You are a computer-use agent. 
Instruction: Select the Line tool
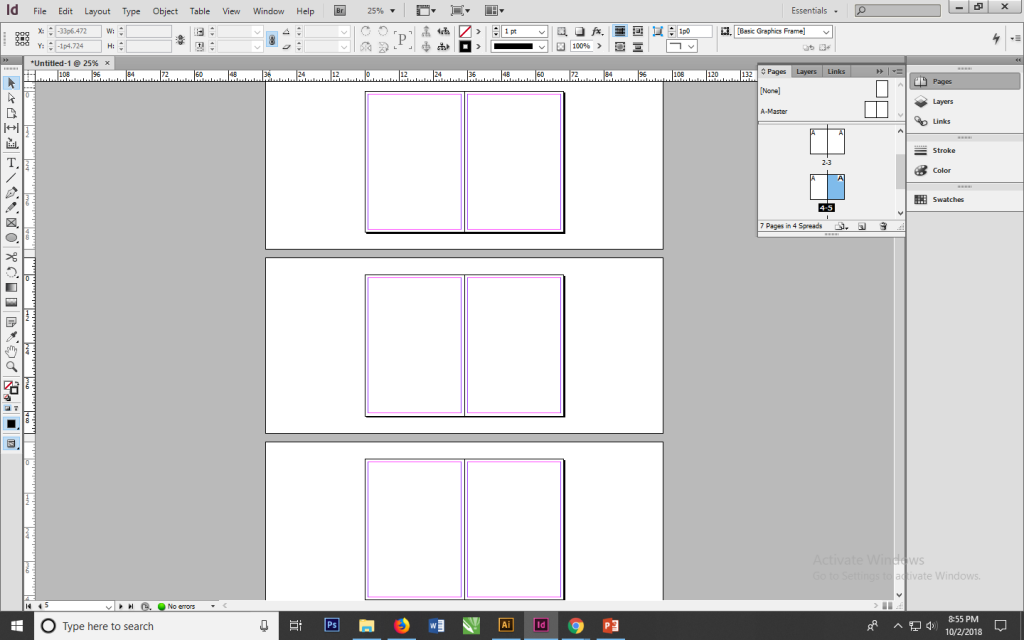pyautogui.click(x=11, y=178)
